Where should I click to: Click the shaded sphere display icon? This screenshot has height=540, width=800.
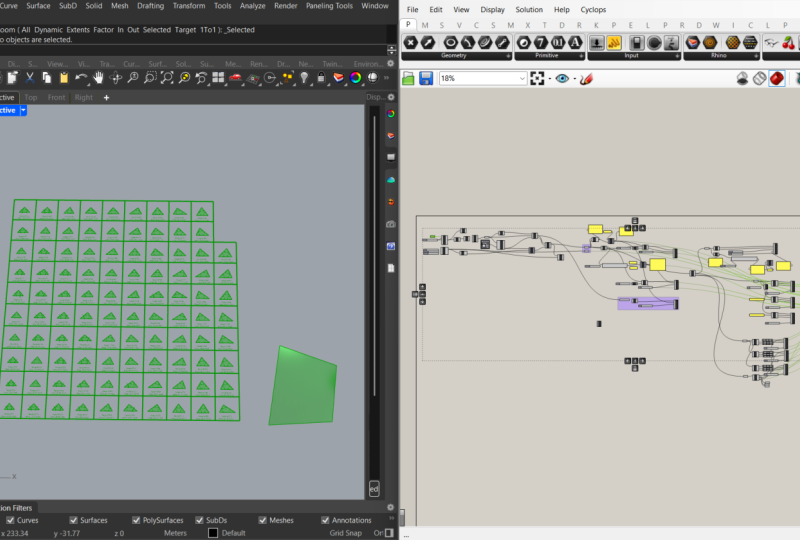pos(373,78)
